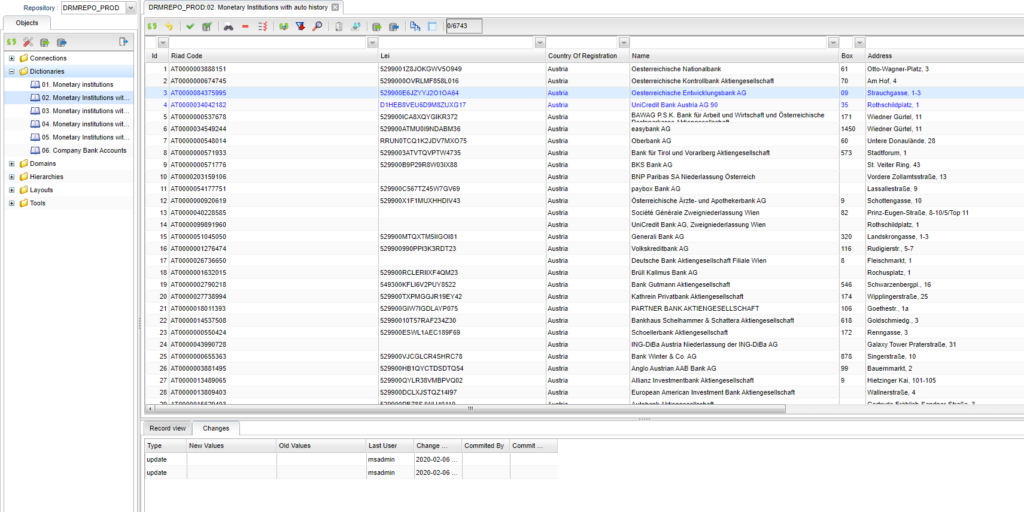This screenshot has width=1024, height=512.
Task: Collapse the Dictionaries tree node
Action: tap(12, 72)
